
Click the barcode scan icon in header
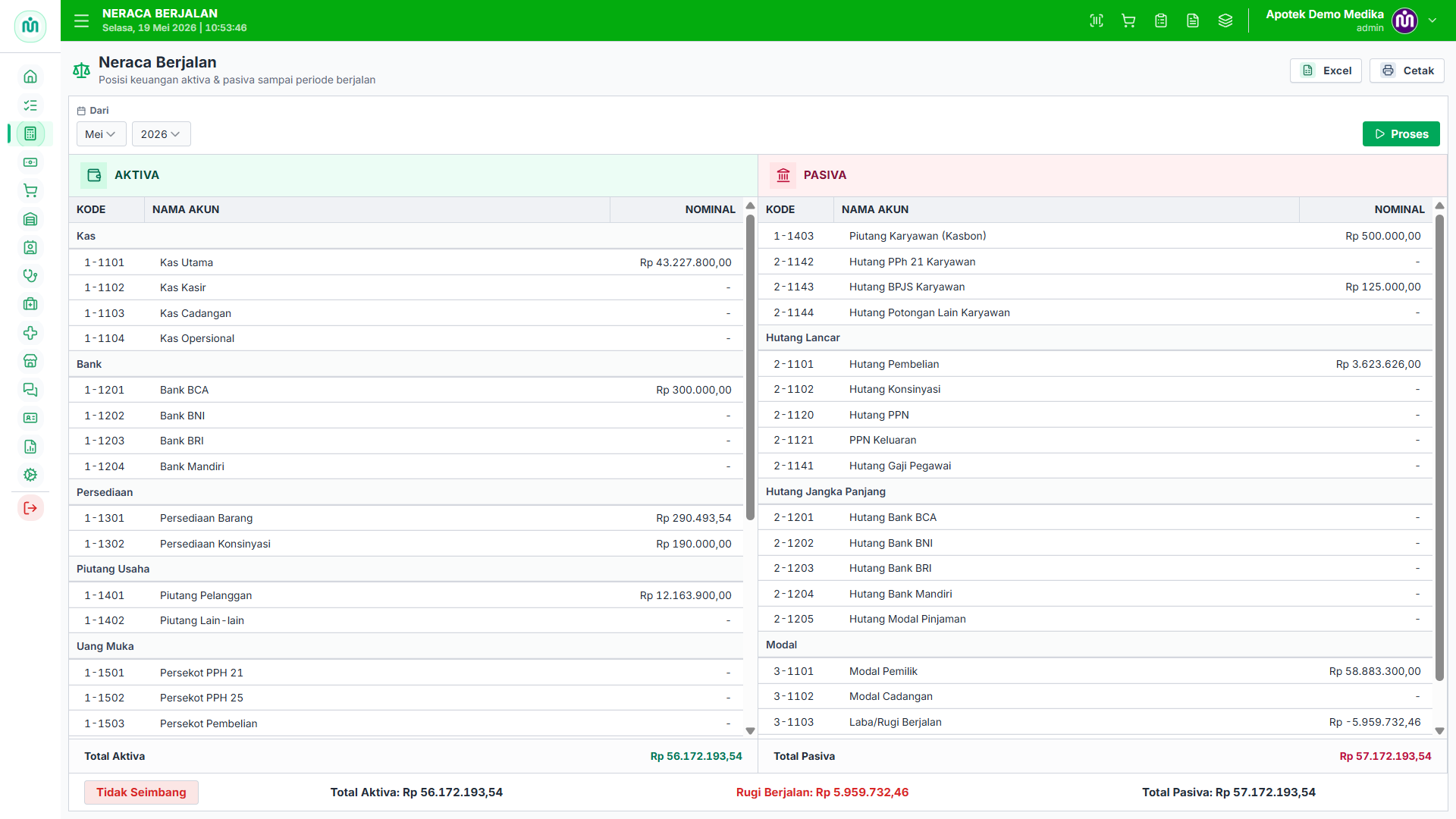click(1097, 20)
